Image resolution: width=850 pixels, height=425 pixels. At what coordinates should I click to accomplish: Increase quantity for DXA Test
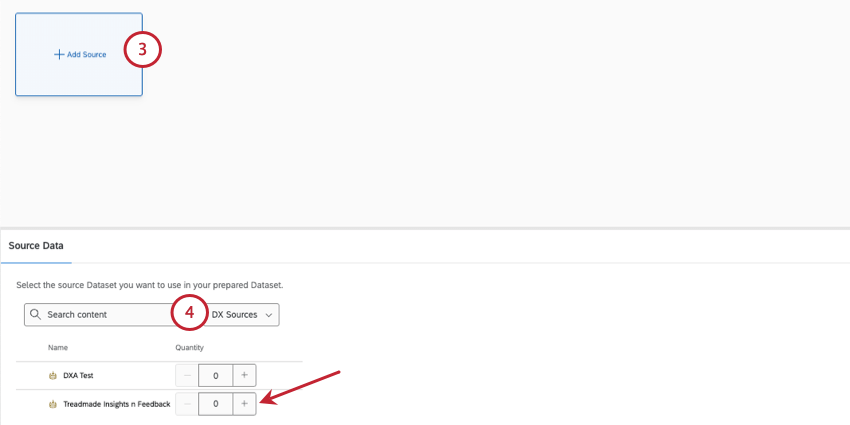point(244,375)
